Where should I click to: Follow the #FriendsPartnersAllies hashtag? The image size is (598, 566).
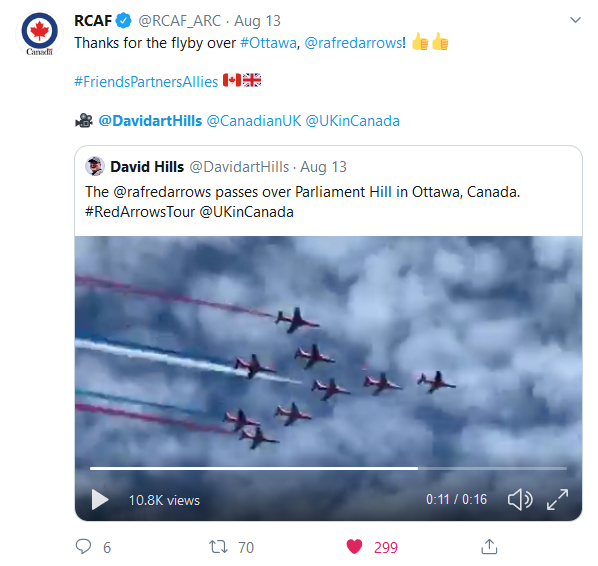click(146, 82)
